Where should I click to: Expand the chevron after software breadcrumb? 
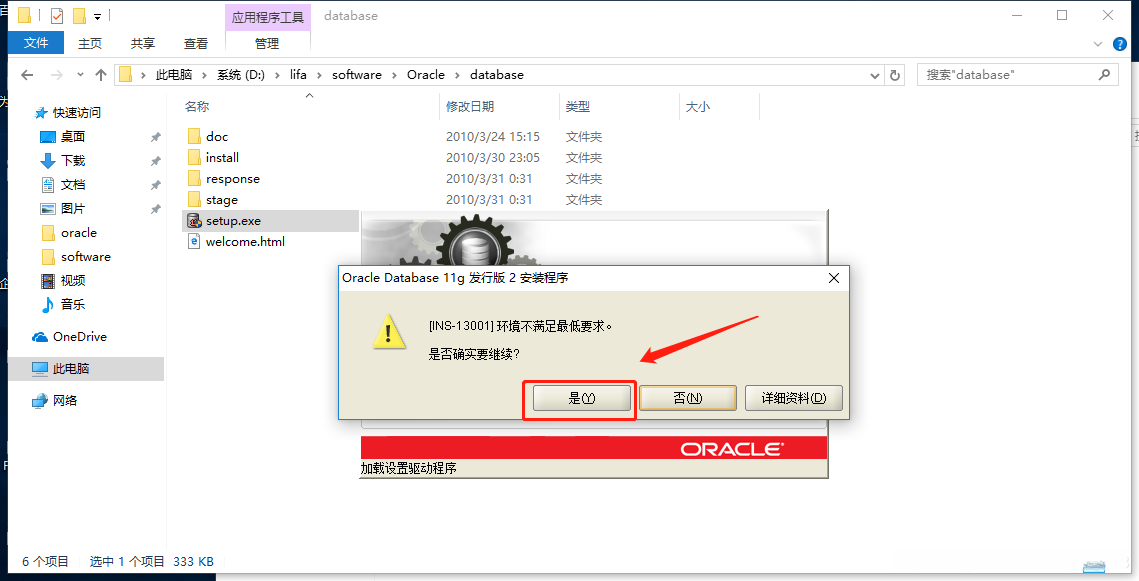pyautogui.click(x=394, y=75)
